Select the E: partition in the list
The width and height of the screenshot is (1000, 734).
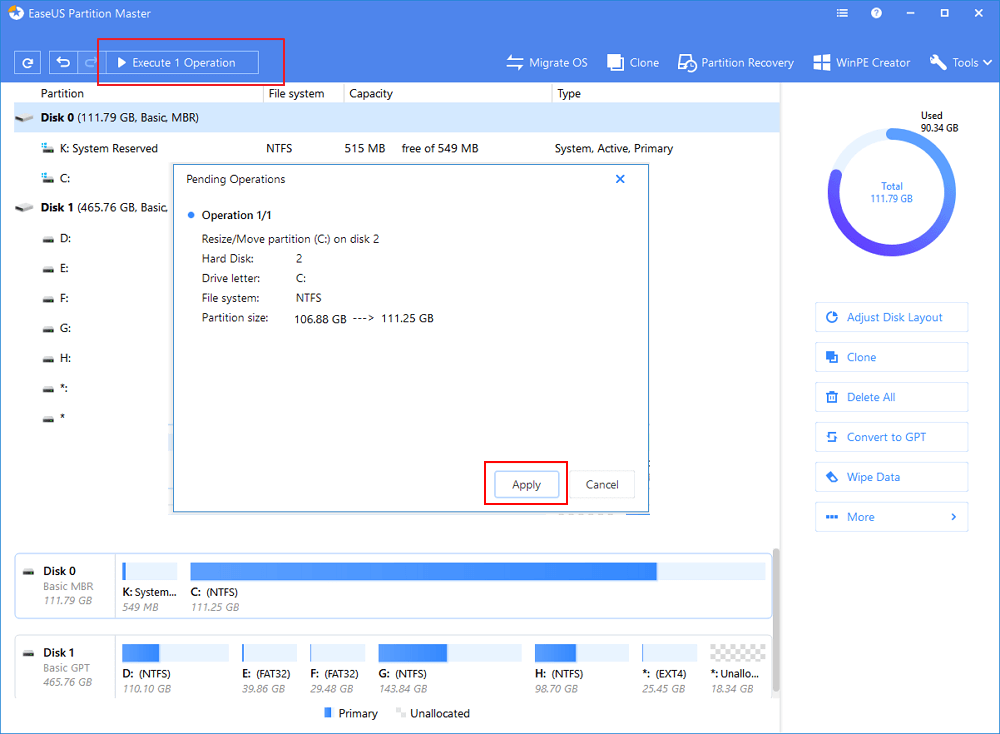93,268
